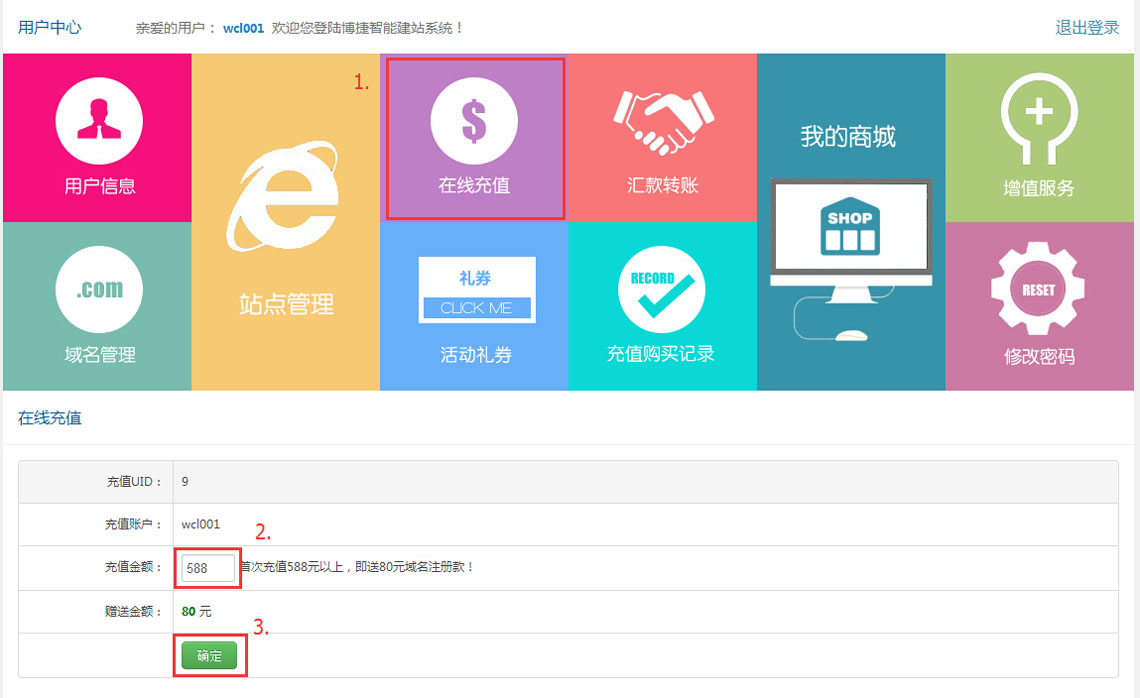Image resolution: width=1140 pixels, height=698 pixels.
Task: Select the 修改密码 label
Action: pyautogui.click(x=1039, y=356)
